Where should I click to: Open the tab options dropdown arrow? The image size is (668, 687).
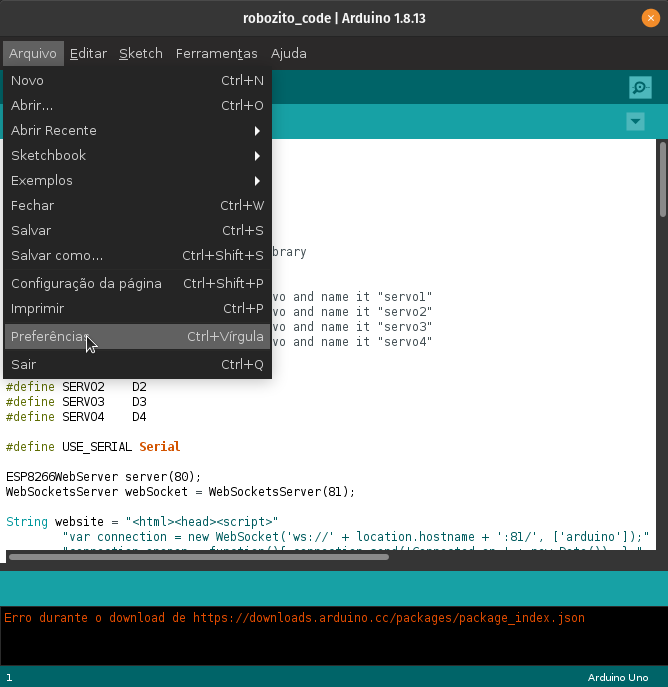tap(635, 121)
